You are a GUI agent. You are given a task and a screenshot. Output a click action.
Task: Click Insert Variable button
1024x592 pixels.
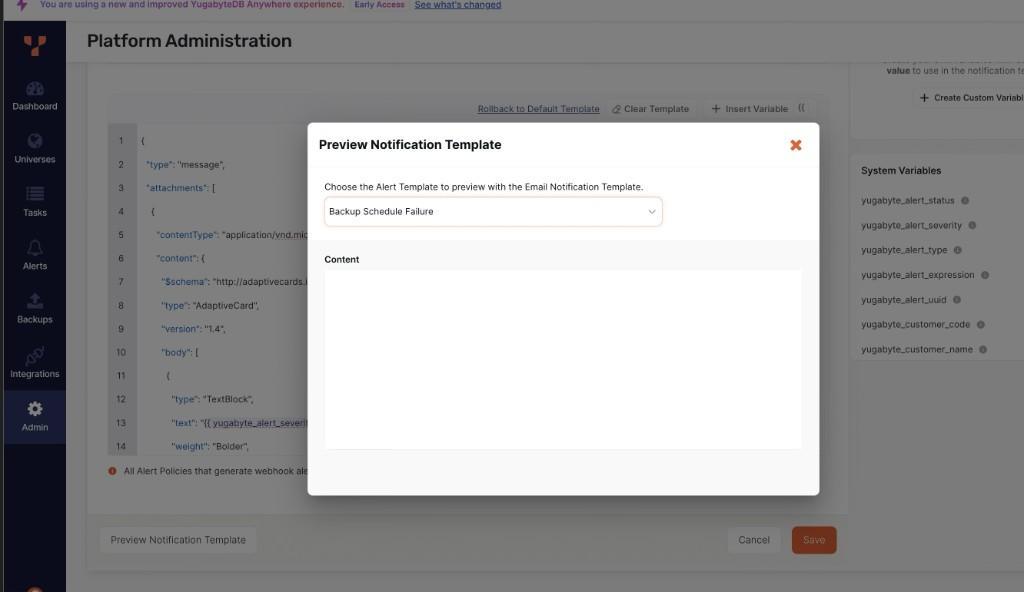pos(750,109)
